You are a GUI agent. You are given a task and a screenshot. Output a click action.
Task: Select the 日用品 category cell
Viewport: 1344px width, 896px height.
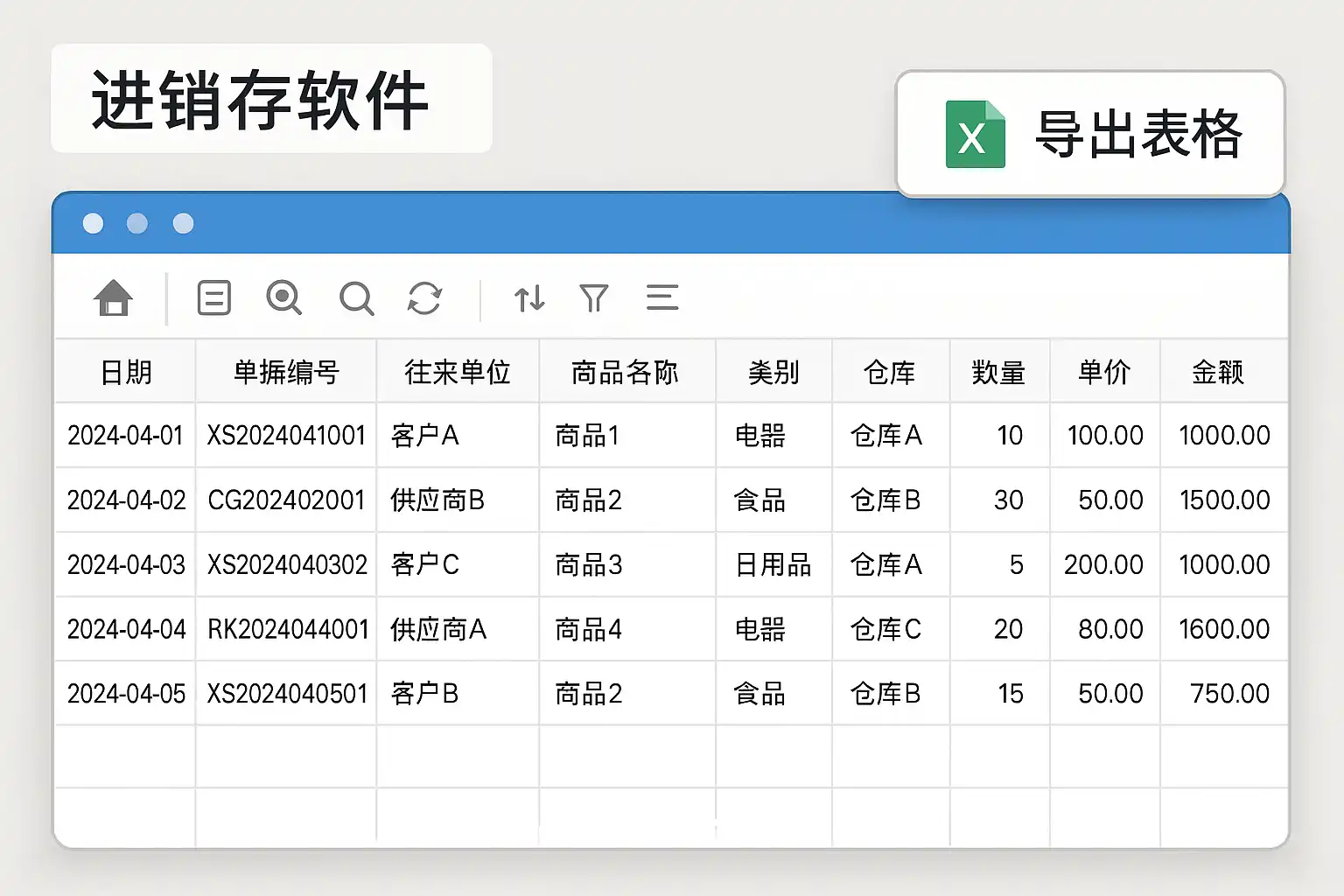click(x=773, y=564)
